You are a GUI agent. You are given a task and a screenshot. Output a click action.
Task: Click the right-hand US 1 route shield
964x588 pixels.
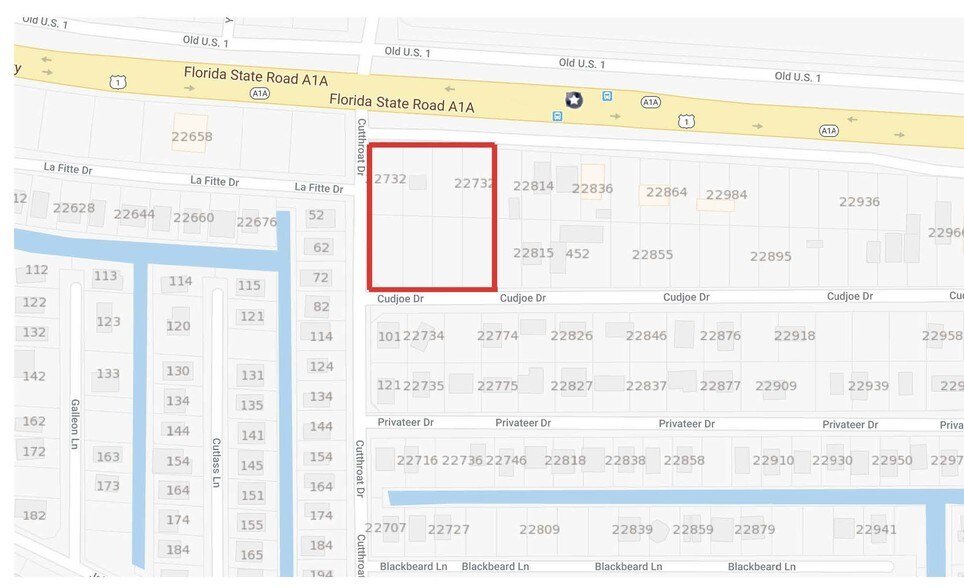685,120
